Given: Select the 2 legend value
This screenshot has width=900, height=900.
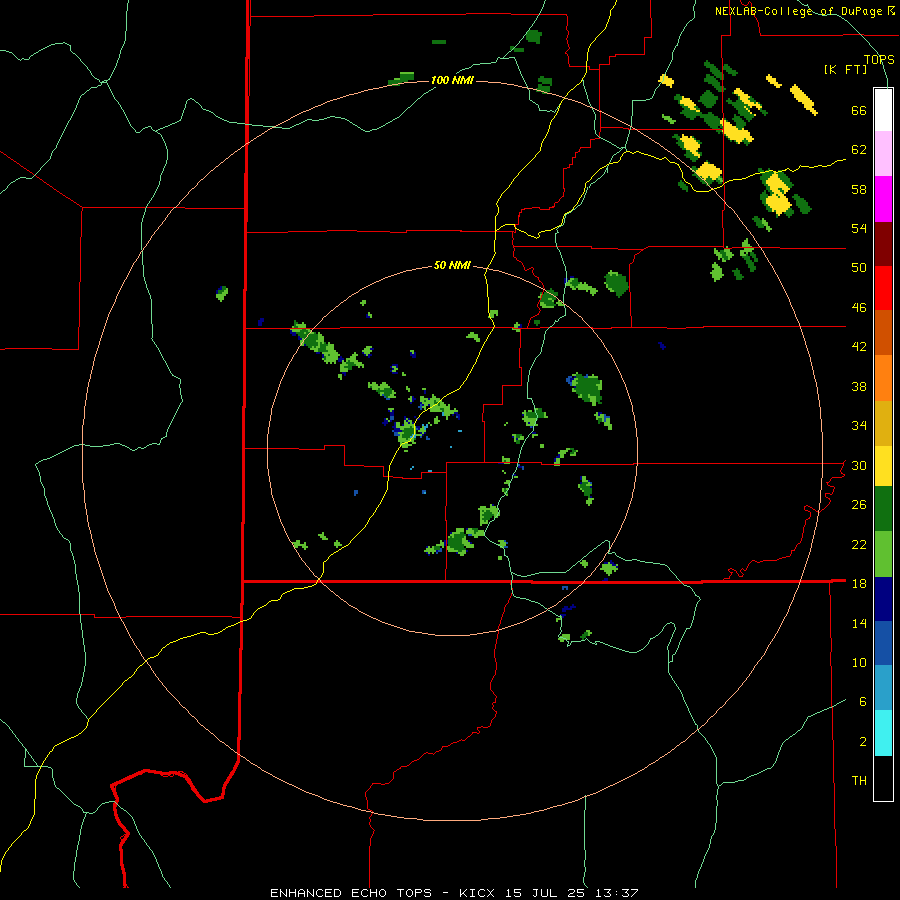Looking at the screenshot, I should (863, 742).
